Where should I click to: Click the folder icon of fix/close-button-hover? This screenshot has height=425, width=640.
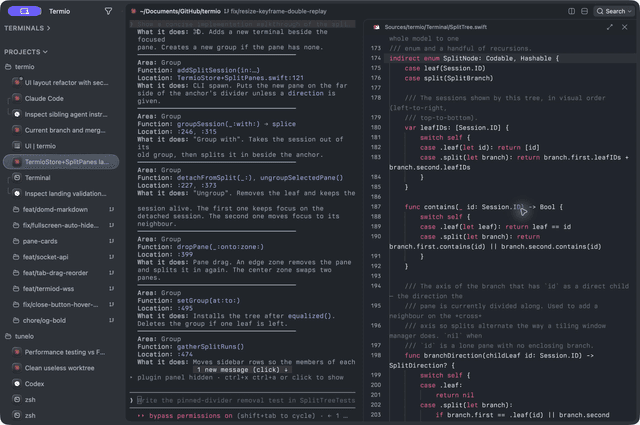tap(16, 305)
